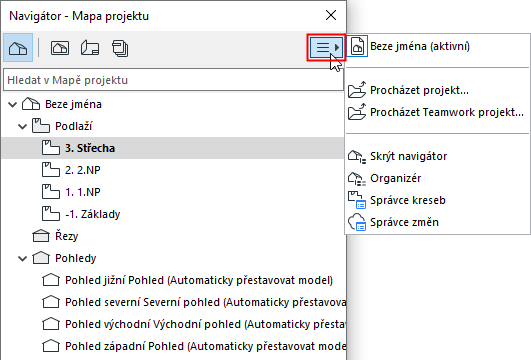Select the 'Pohledy' elevations folder
The height and width of the screenshot is (360, 531).
[x=173, y=258]
